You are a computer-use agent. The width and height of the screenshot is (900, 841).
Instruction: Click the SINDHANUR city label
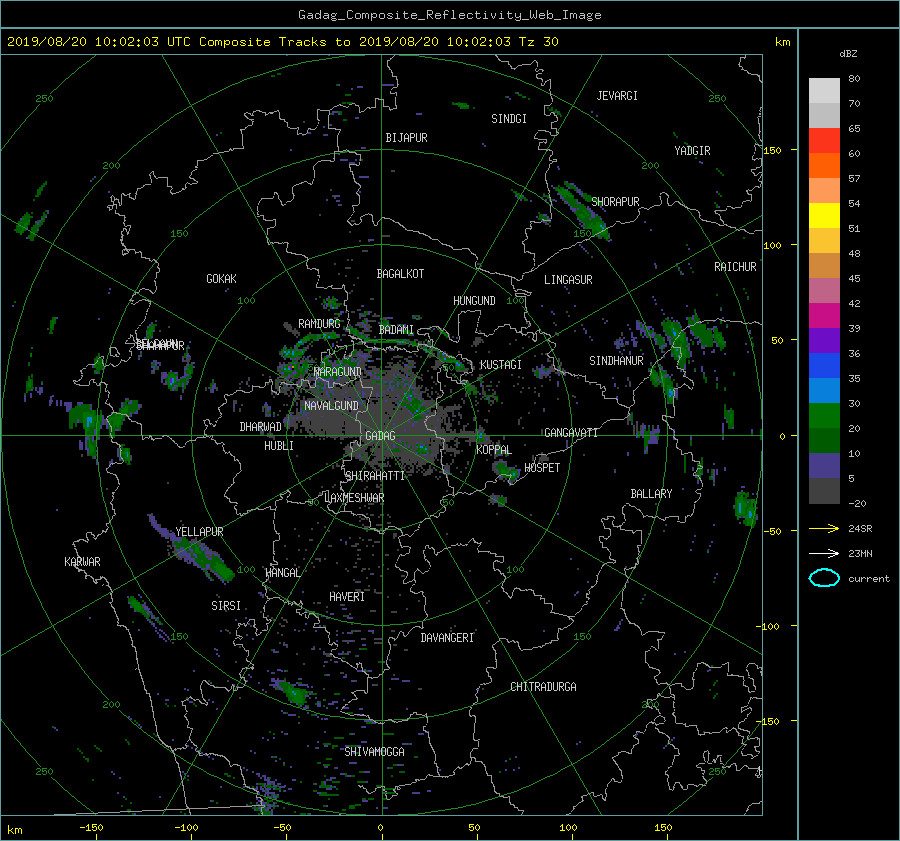coord(616,361)
